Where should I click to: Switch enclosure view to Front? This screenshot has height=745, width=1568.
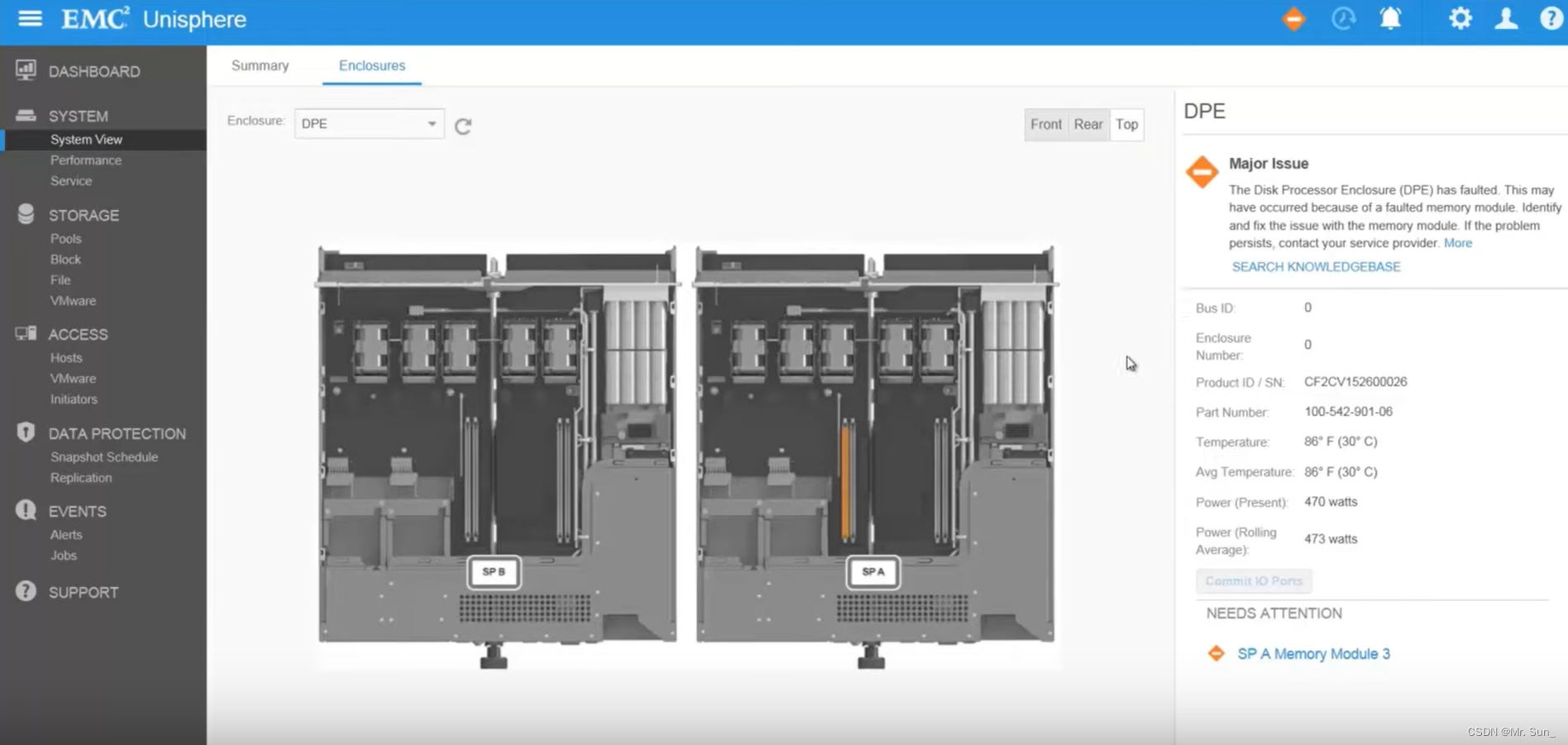click(x=1046, y=124)
